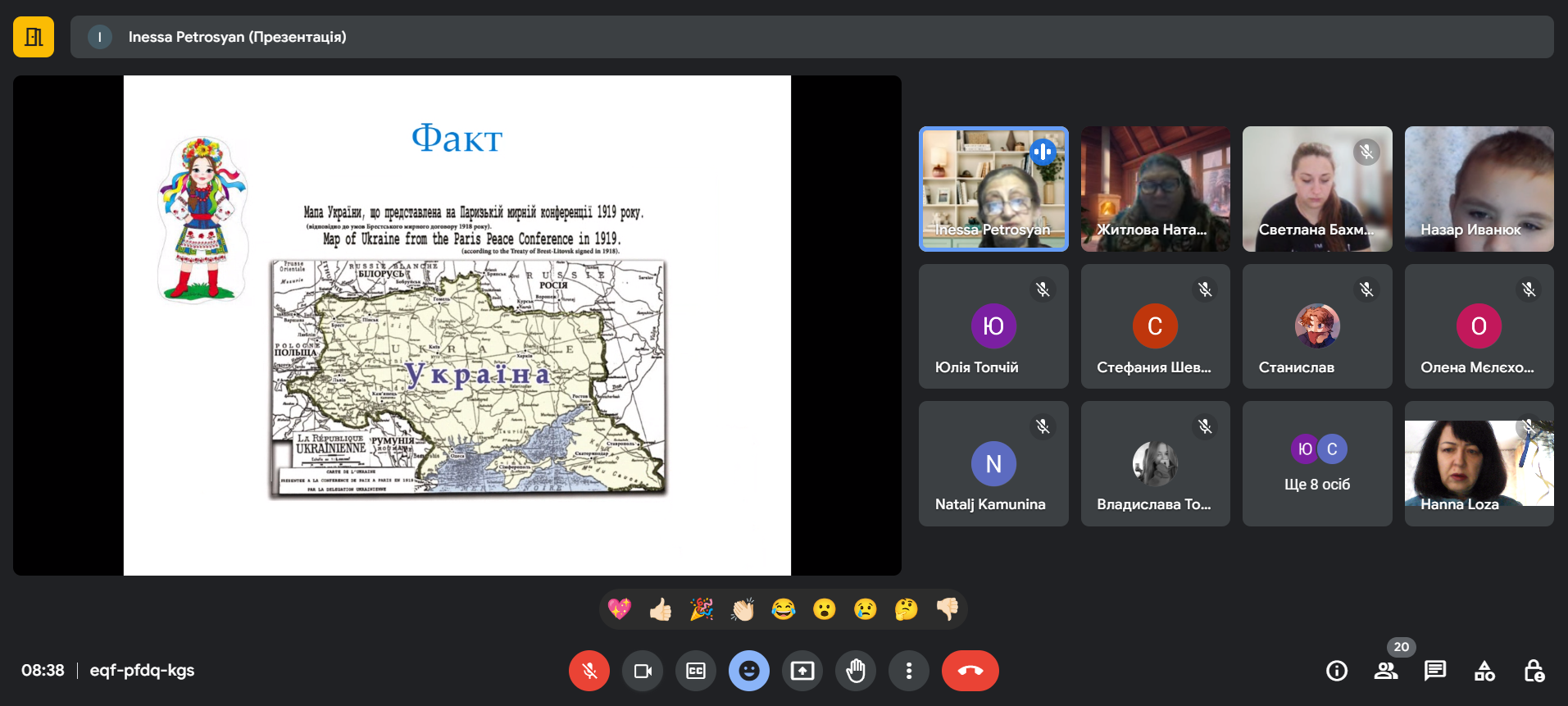
Task: Open host controls lock icon
Action: coord(1534,671)
